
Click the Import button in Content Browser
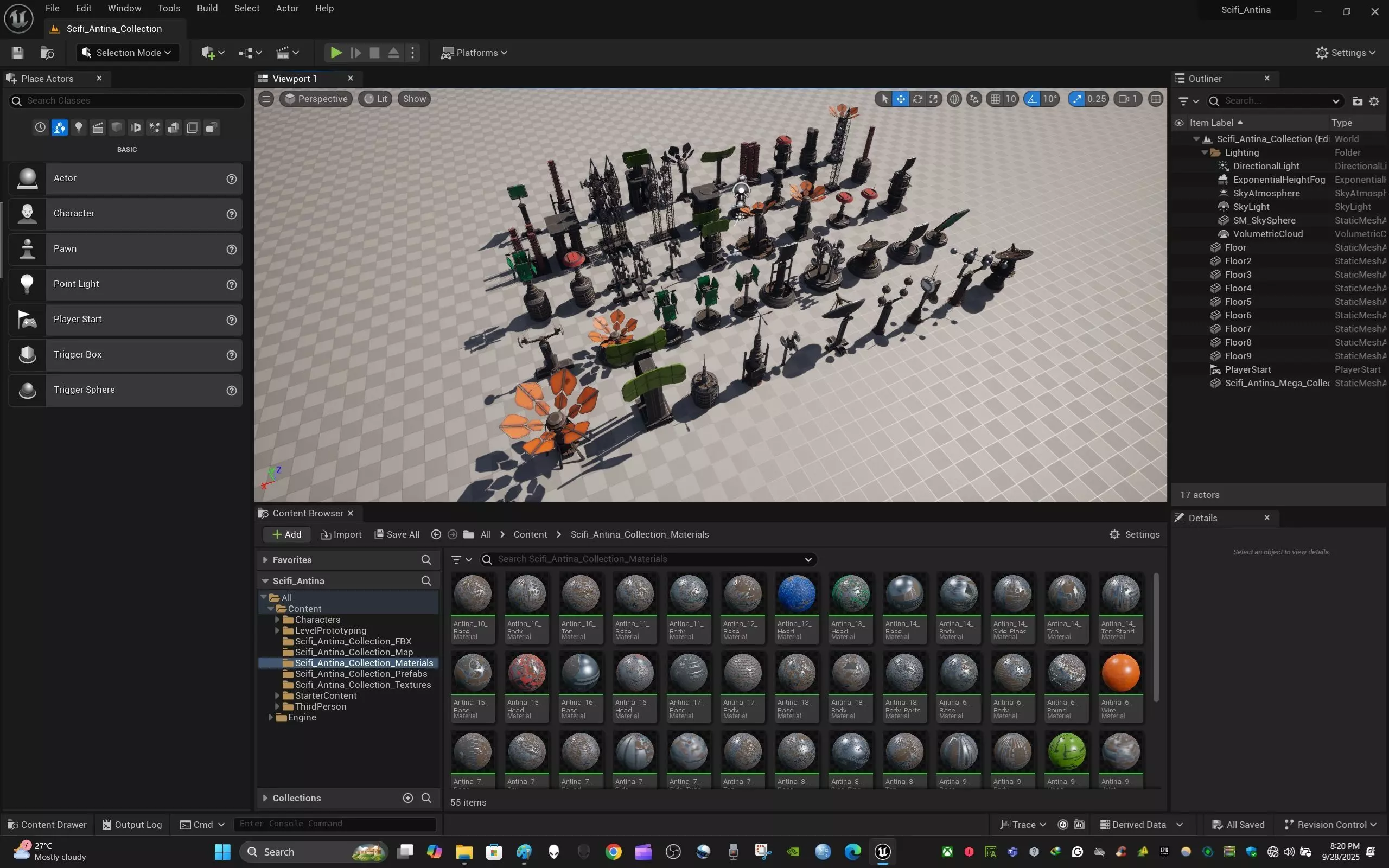pos(341,534)
